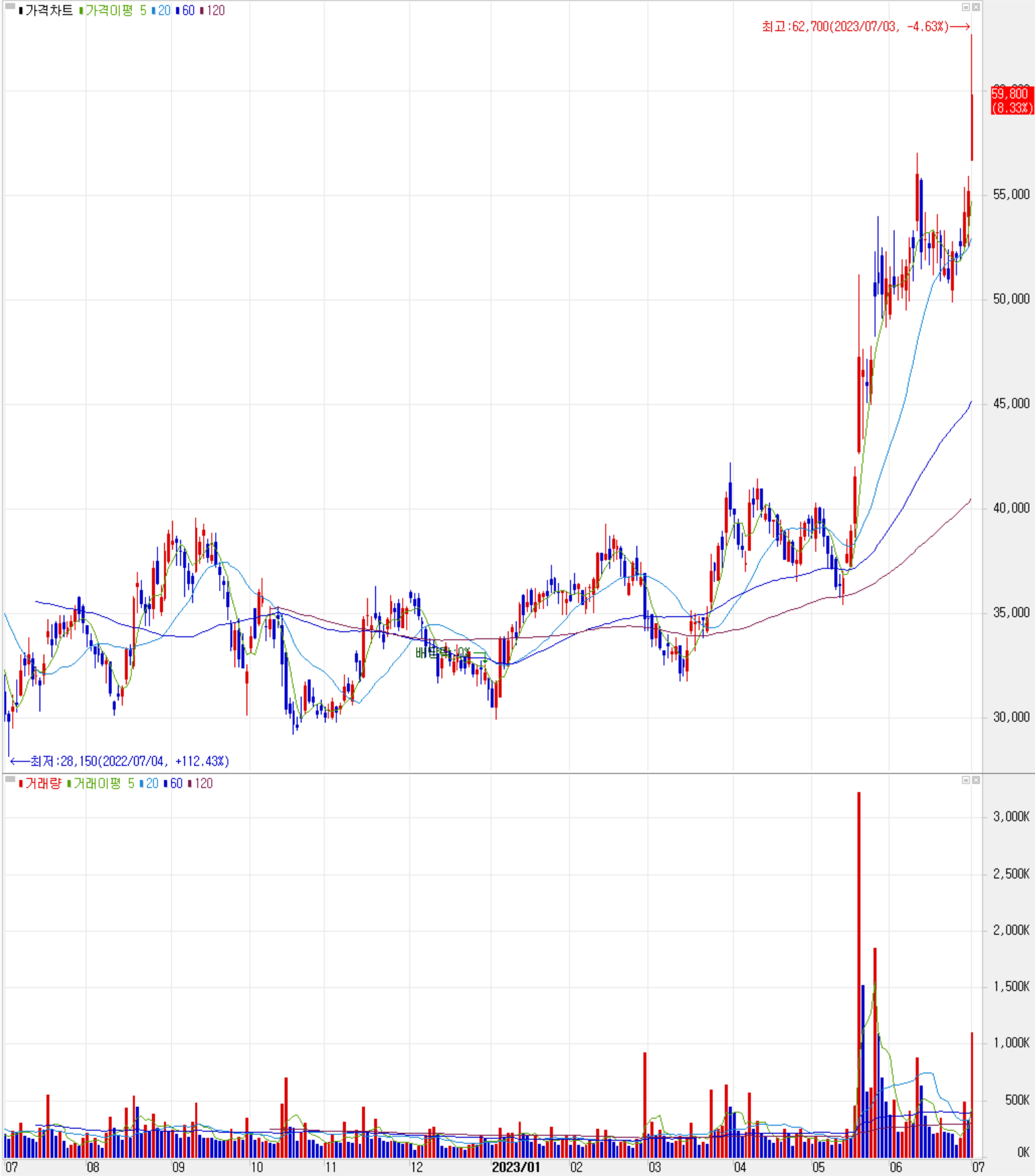Click the 50,000 price axis label

pos(1011,299)
